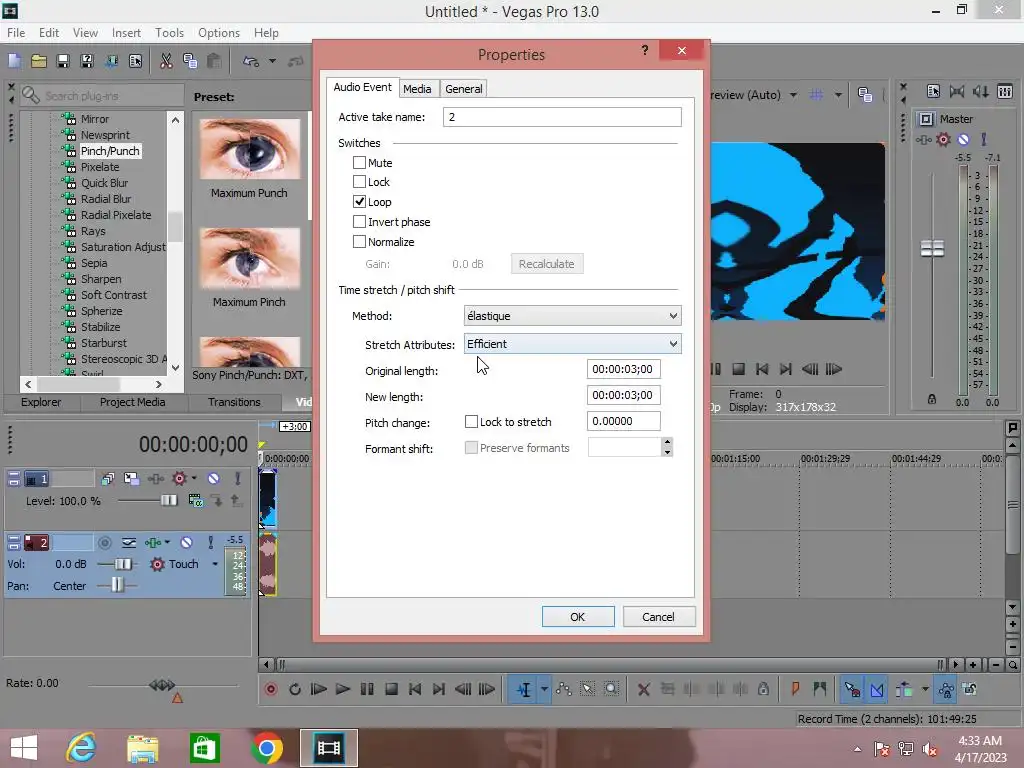Open automation mode dropdown next to Touch
This screenshot has width=1024, height=768.
(215, 564)
